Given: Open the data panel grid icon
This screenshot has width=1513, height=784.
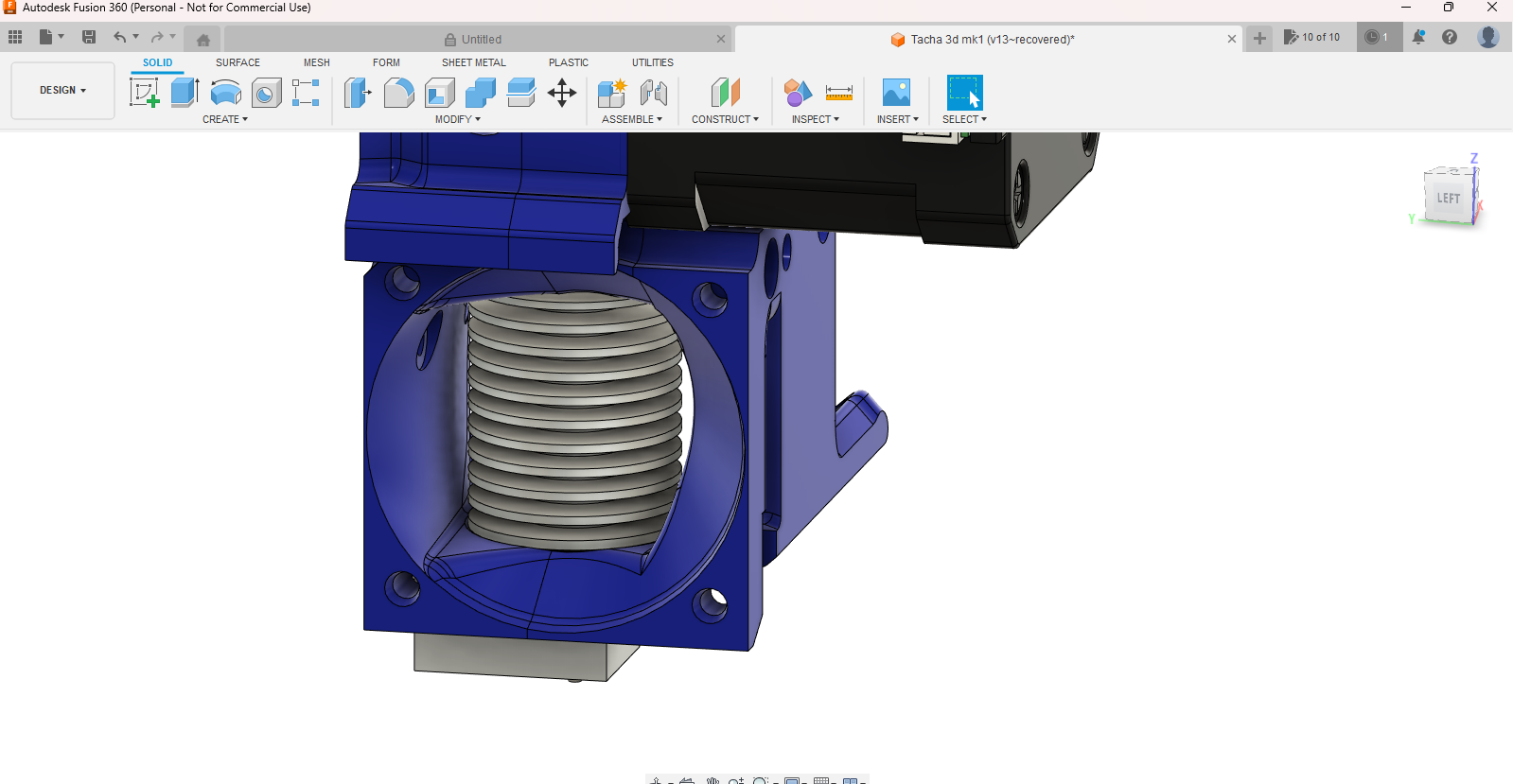Looking at the screenshot, I should point(15,37).
